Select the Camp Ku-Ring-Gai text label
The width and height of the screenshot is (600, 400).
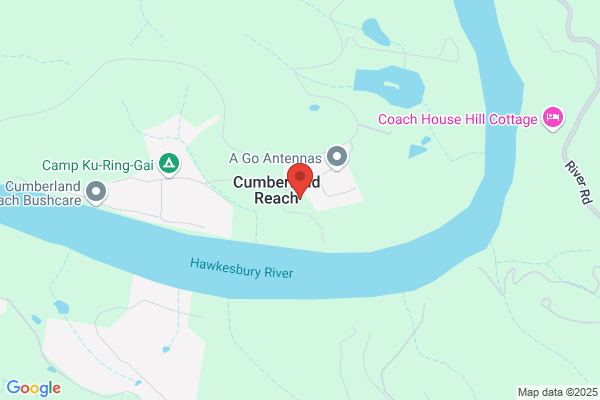pyautogui.click(x=98, y=165)
